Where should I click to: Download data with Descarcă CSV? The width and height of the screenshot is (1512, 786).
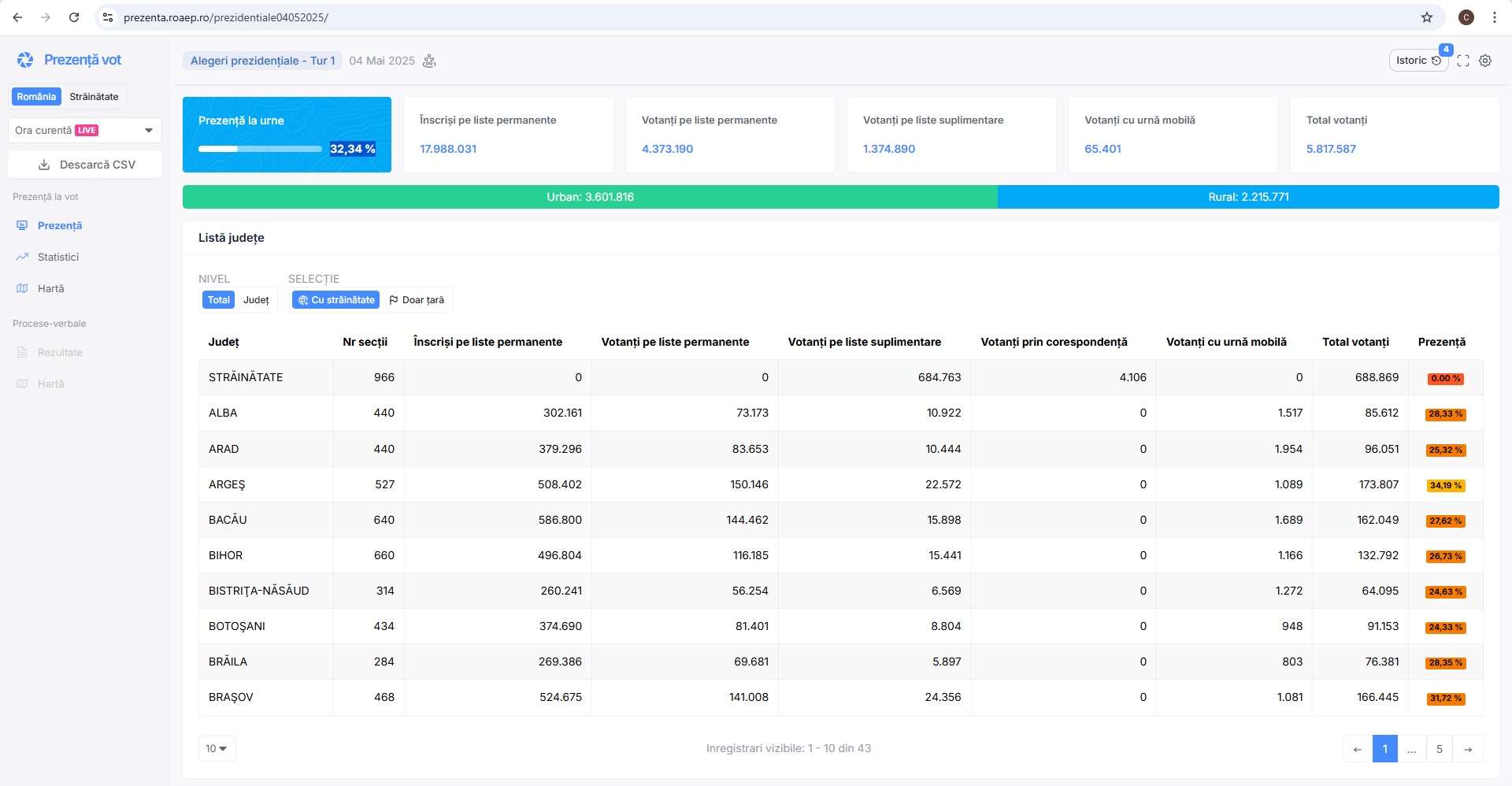click(85, 165)
